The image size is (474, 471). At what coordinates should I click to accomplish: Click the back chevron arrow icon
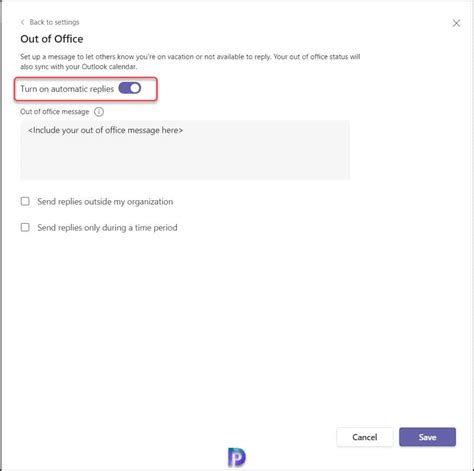pos(22,22)
